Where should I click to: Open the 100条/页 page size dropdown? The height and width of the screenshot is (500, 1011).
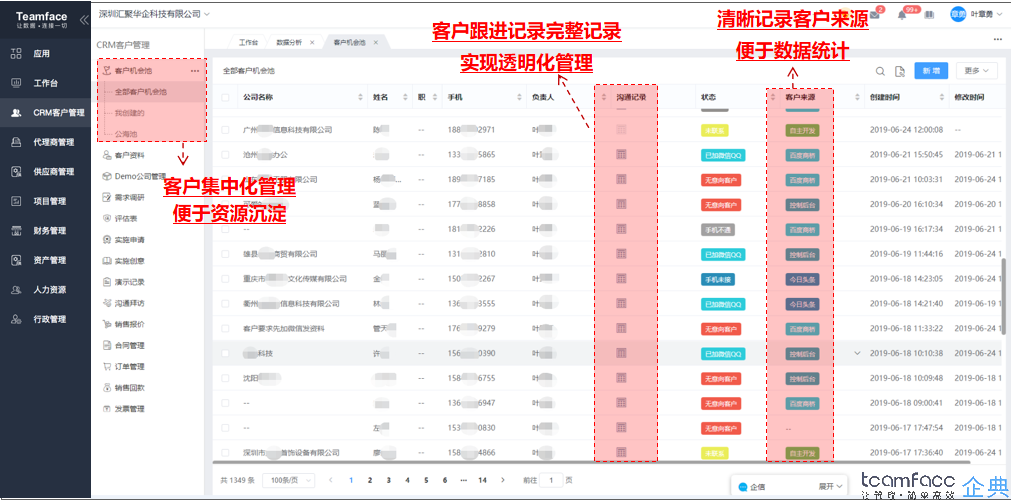[x=288, y=480]
